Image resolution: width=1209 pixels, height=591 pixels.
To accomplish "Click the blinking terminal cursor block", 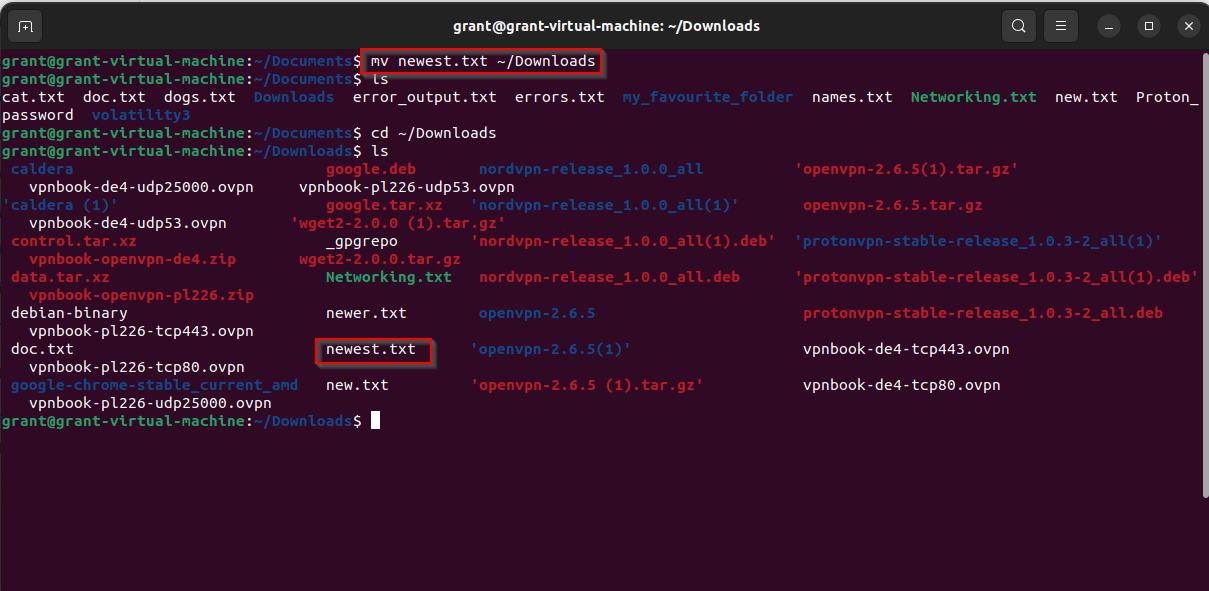I will [375, 420].
